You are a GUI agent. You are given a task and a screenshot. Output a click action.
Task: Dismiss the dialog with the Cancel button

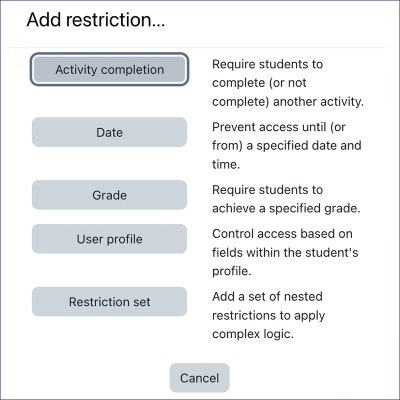[199, 378]
